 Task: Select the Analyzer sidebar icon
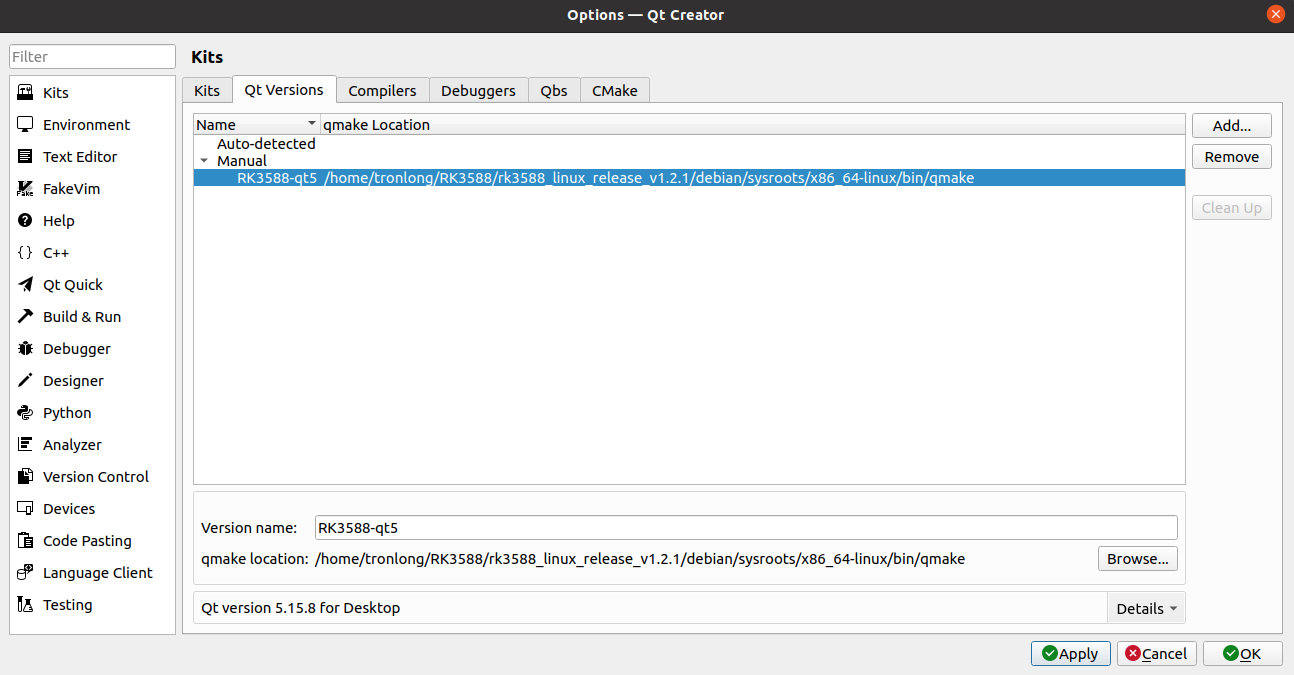point(25,444)
